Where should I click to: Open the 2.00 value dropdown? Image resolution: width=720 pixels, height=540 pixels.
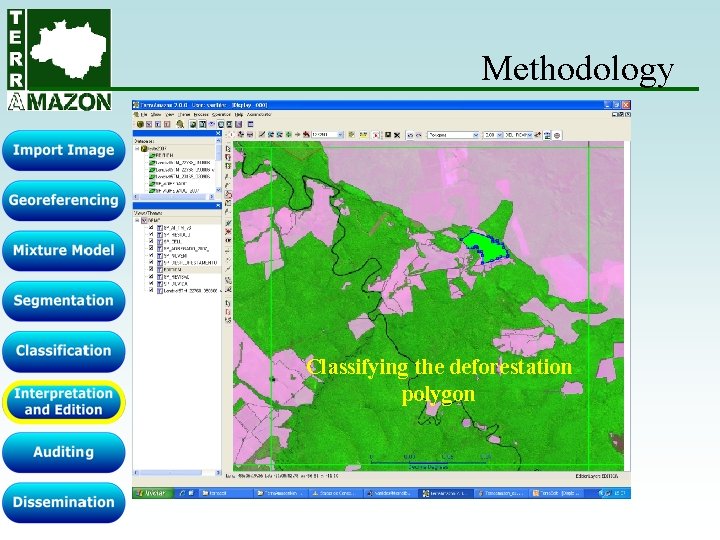click(x=493, y=135)
